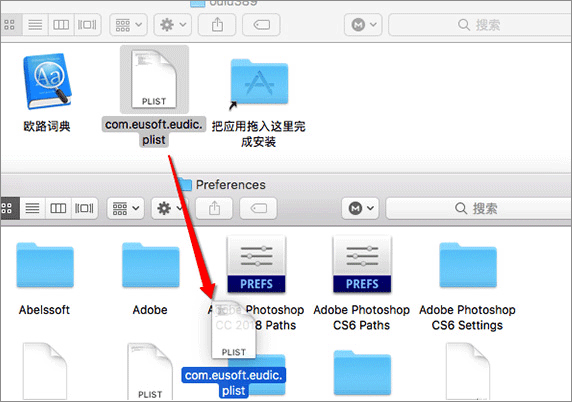
Task: Select Adobe Photoshop CS6 Paths prefs file
Action: click(362, 264)
